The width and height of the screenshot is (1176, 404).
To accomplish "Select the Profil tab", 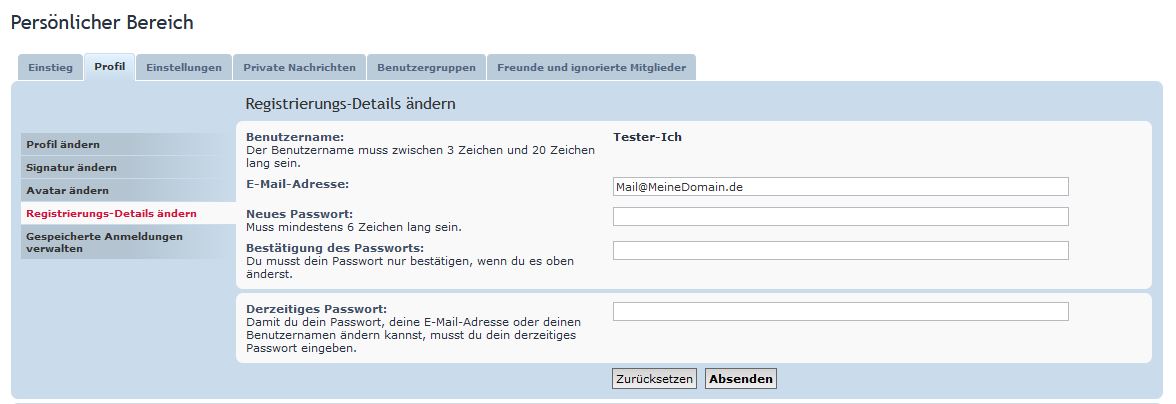I will [x=110, y=67].
